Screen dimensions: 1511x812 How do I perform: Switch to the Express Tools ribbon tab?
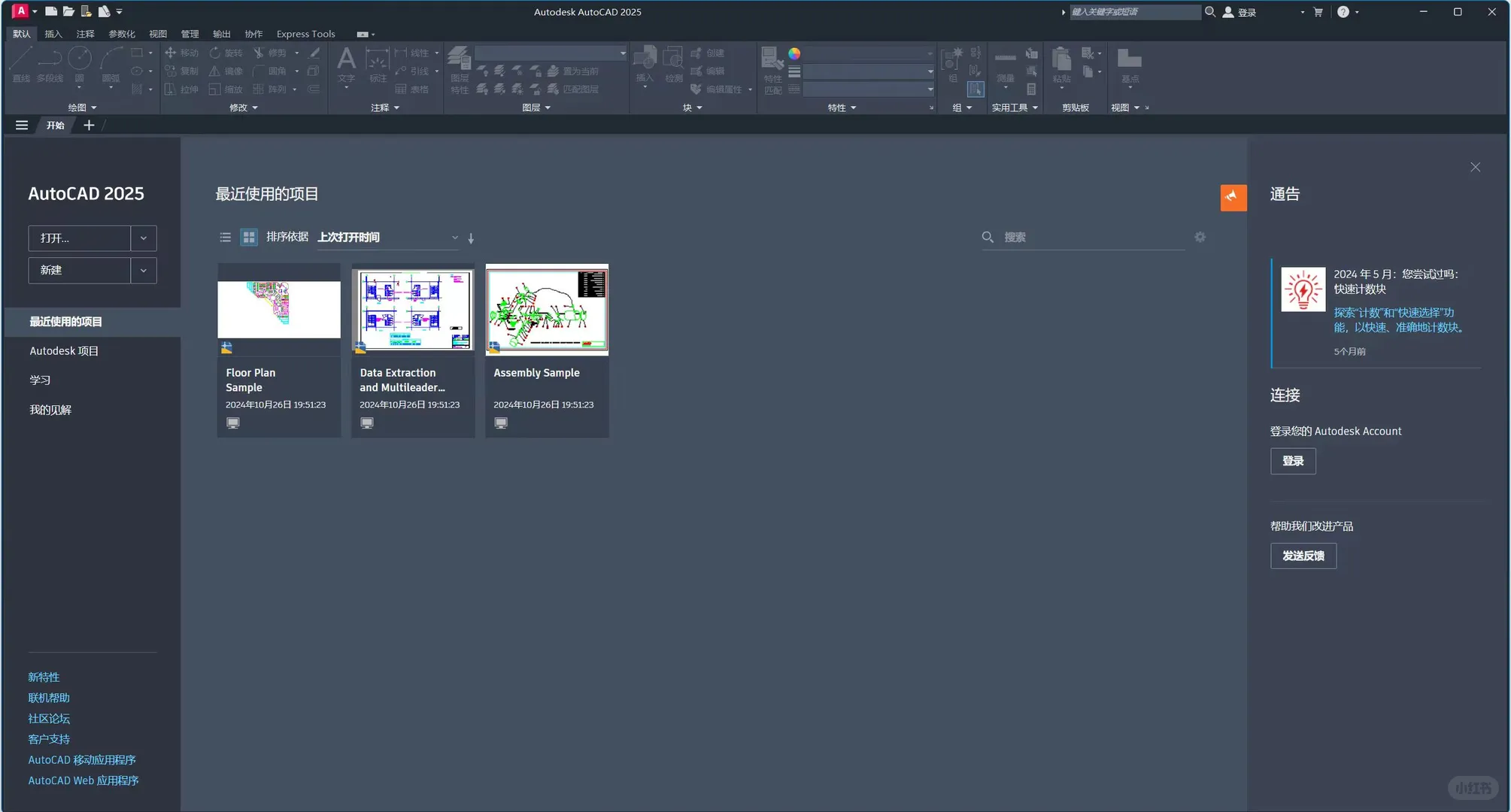click(x=305, y=34)
